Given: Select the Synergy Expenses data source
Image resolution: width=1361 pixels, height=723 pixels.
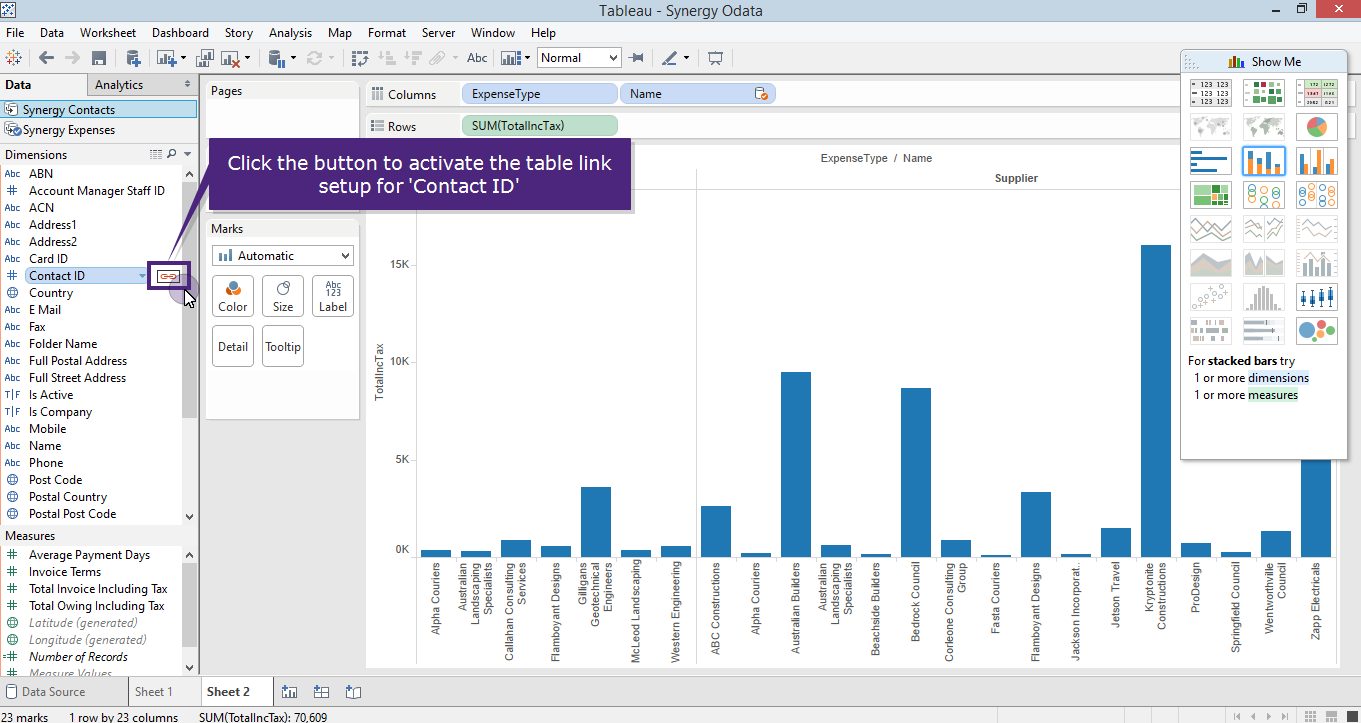Looking at the screenshot, I should (99, 130).
